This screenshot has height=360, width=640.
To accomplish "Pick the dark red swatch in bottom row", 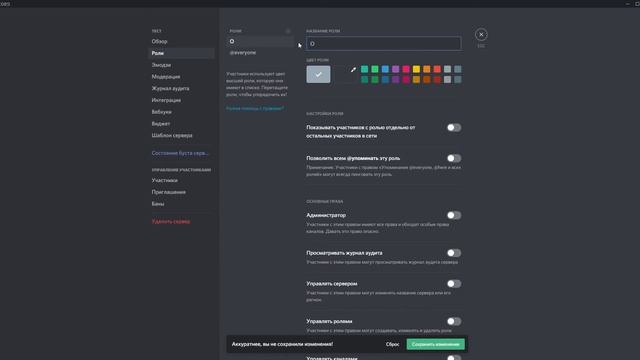I will (437, 80).
